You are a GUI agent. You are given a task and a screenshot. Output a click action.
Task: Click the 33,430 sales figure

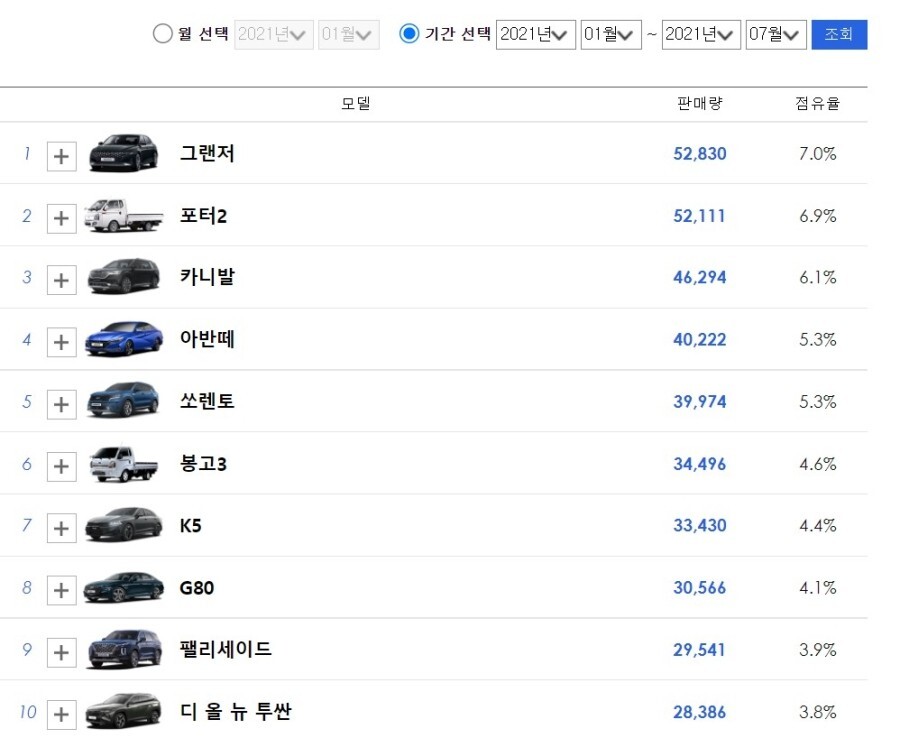(x=700, y=526)
